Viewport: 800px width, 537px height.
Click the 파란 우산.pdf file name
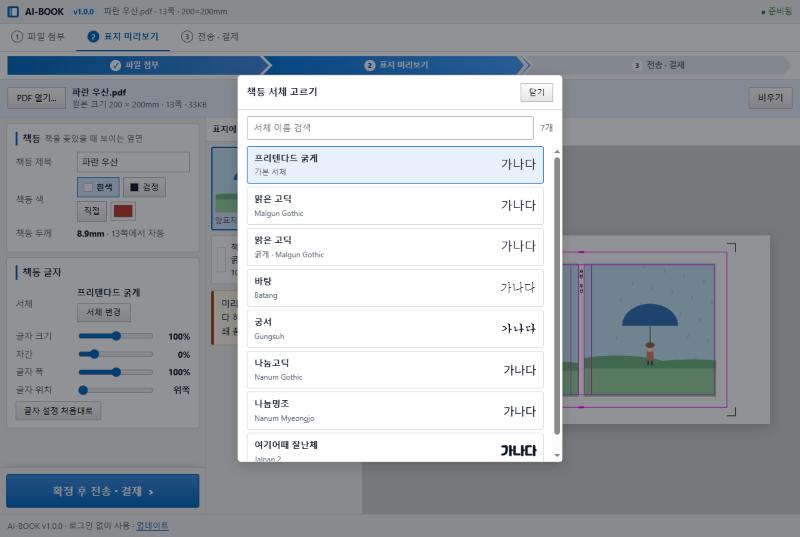click(x=99, y=92)
